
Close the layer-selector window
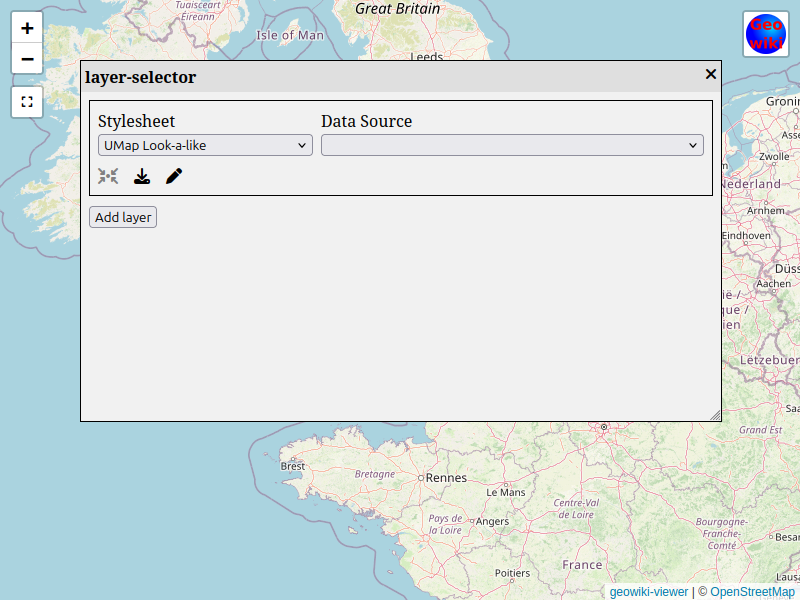[711, 74]
